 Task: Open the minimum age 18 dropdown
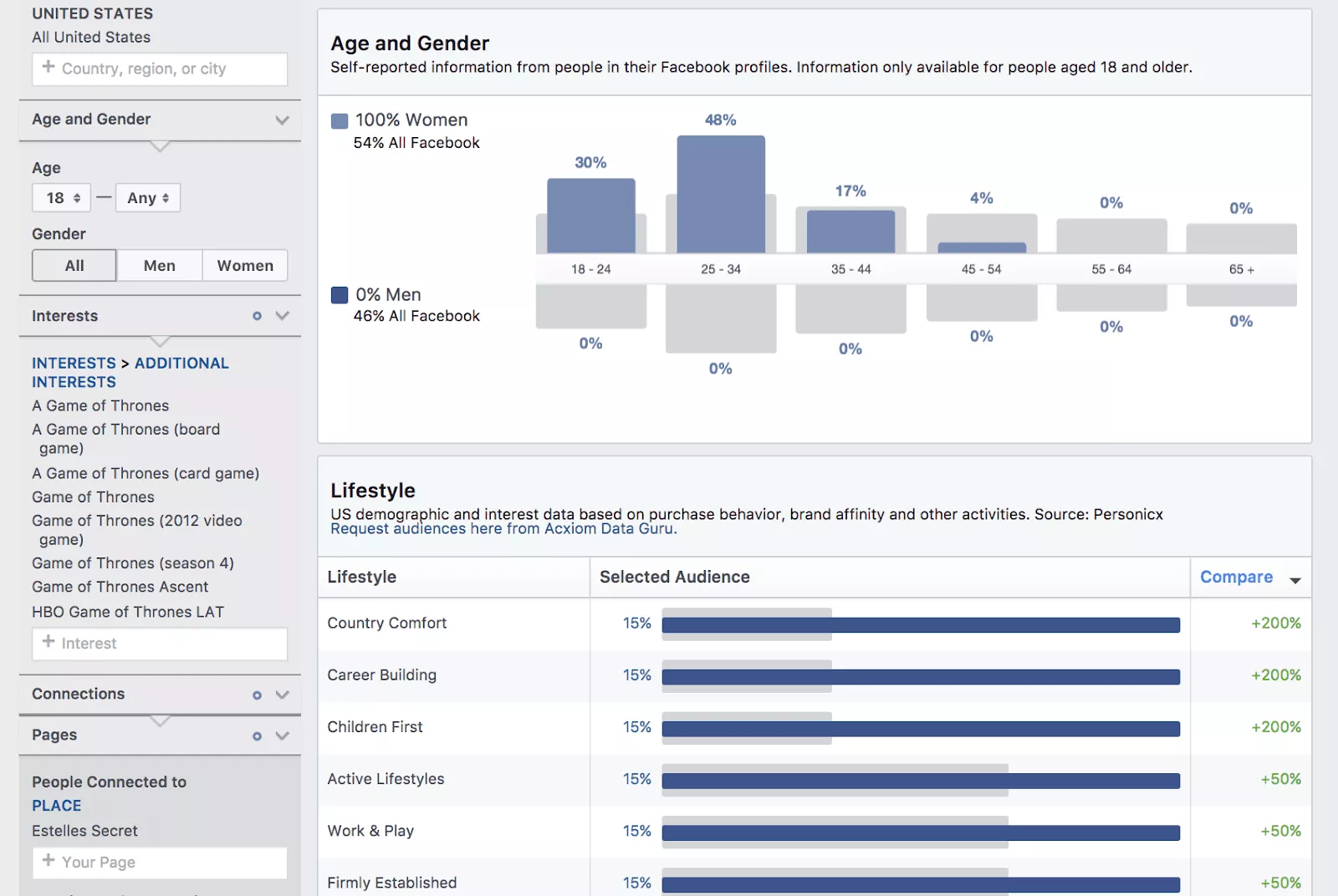[62, 198]
